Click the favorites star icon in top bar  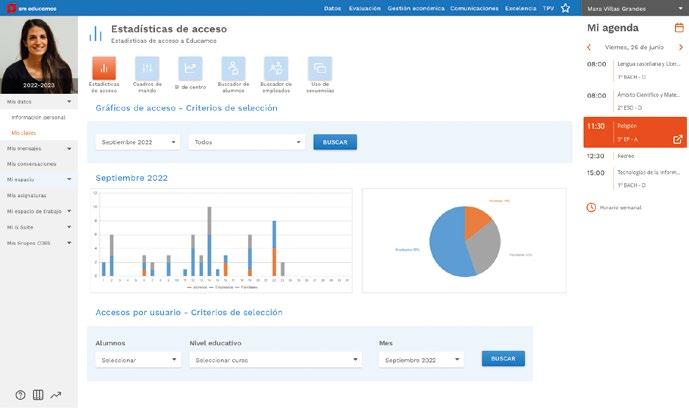tap(566, 8)
